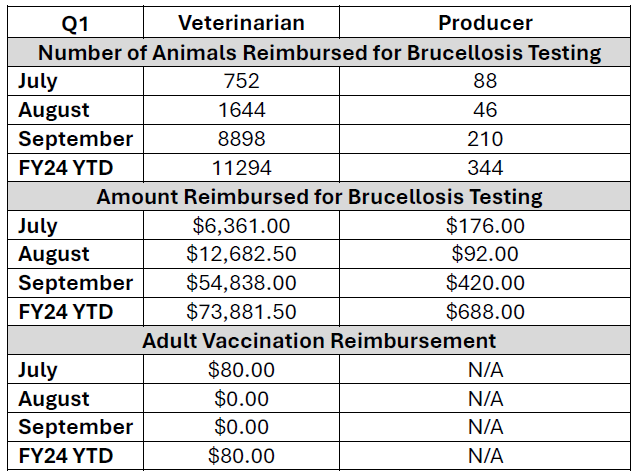The width and height of the screenshot is (637, 476).
Task: Select the $420.00 cell
Action: tap(485, 283)
